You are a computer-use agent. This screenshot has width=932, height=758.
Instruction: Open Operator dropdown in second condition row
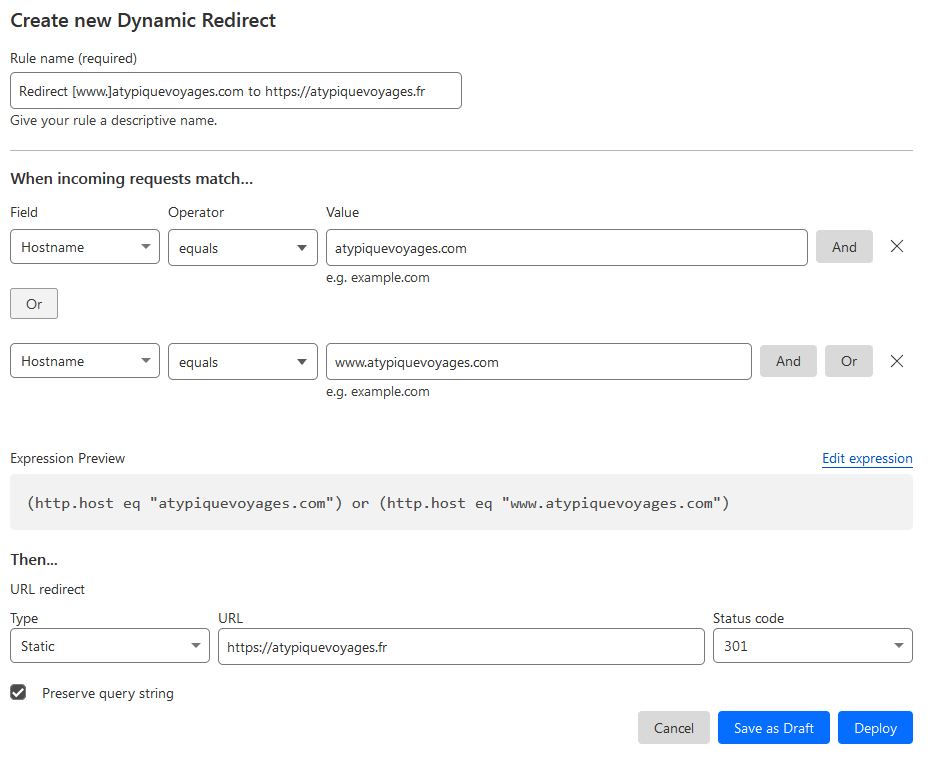[242, 361]
